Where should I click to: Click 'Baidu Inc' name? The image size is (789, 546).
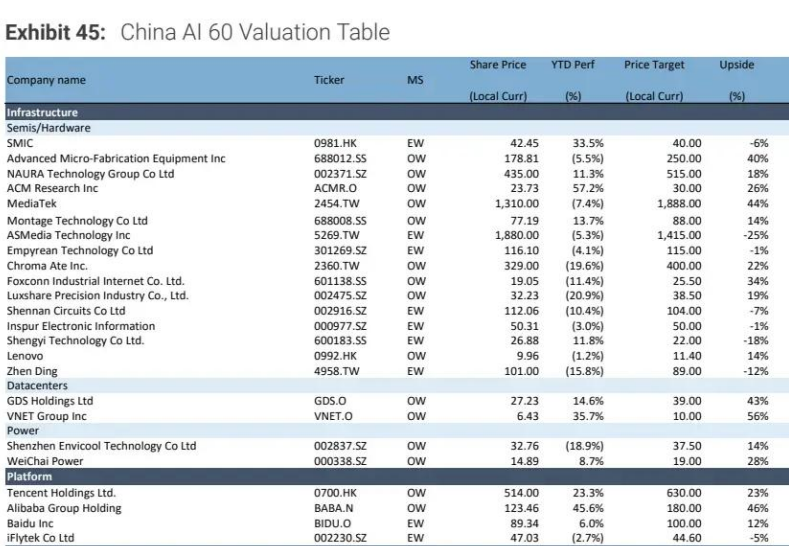(30, 523)
